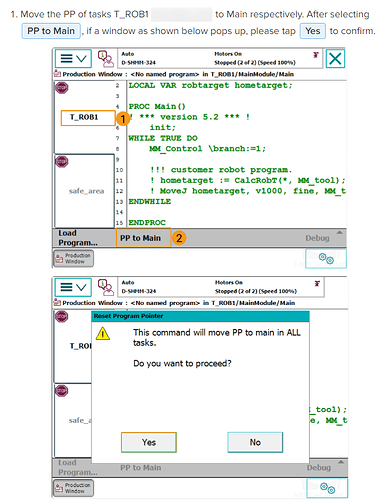Click the Production Window taskbar button in the dialog screenshot
378x500 pixels.
(x=73, y=488)
